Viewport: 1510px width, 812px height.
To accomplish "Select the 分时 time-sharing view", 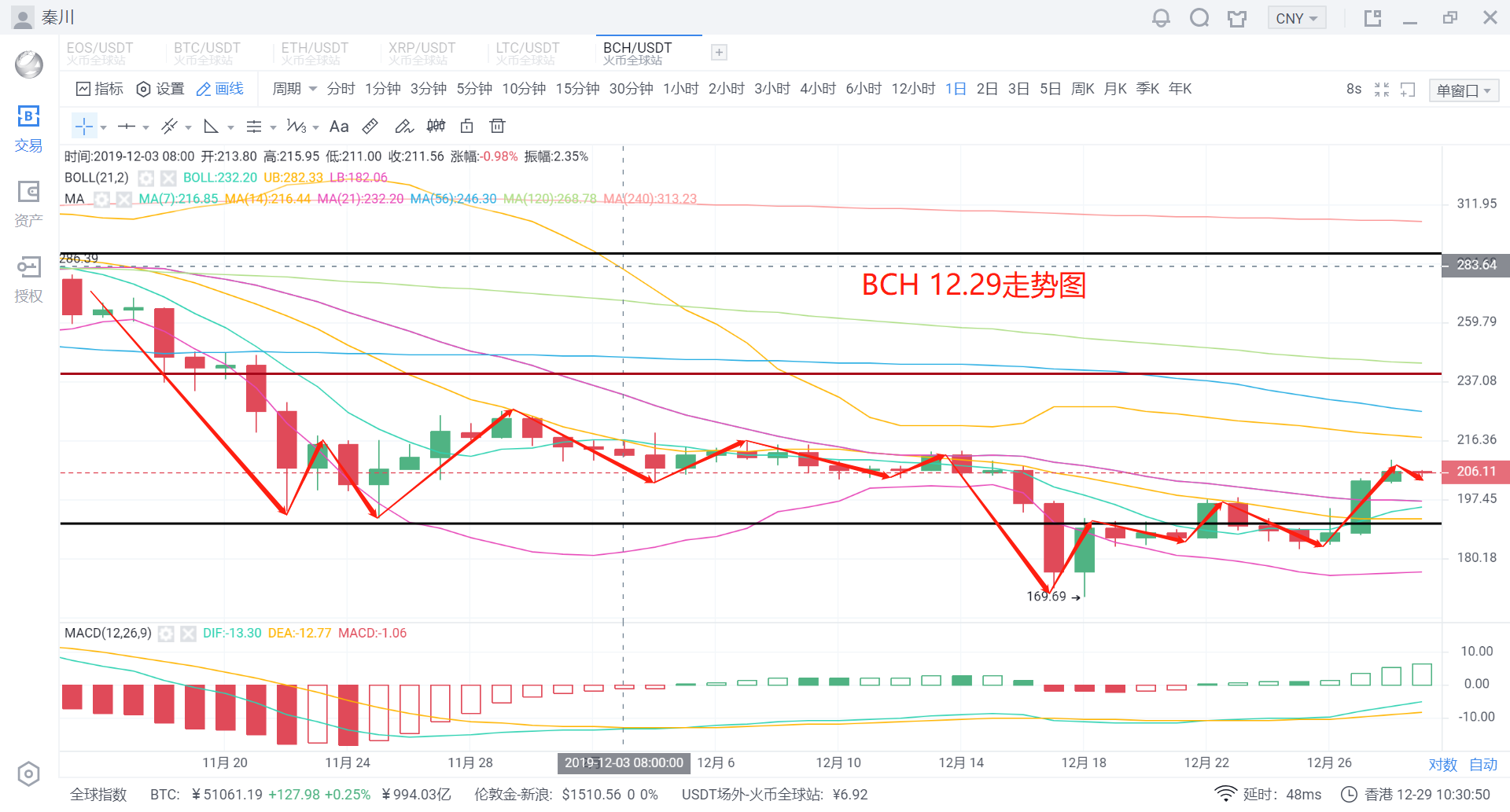I will point(341,89).
